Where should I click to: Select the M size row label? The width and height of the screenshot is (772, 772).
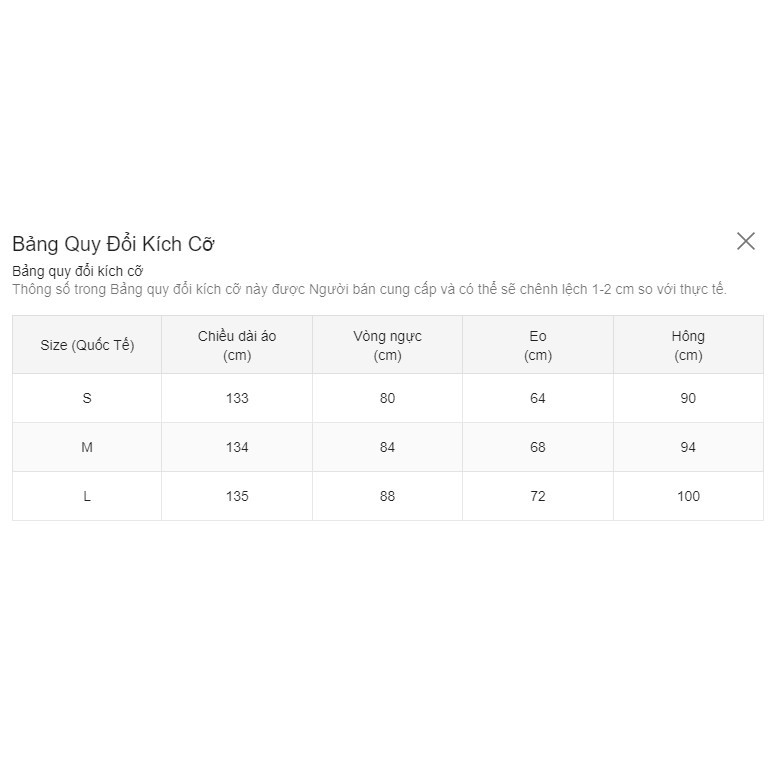tap(87, 447)
